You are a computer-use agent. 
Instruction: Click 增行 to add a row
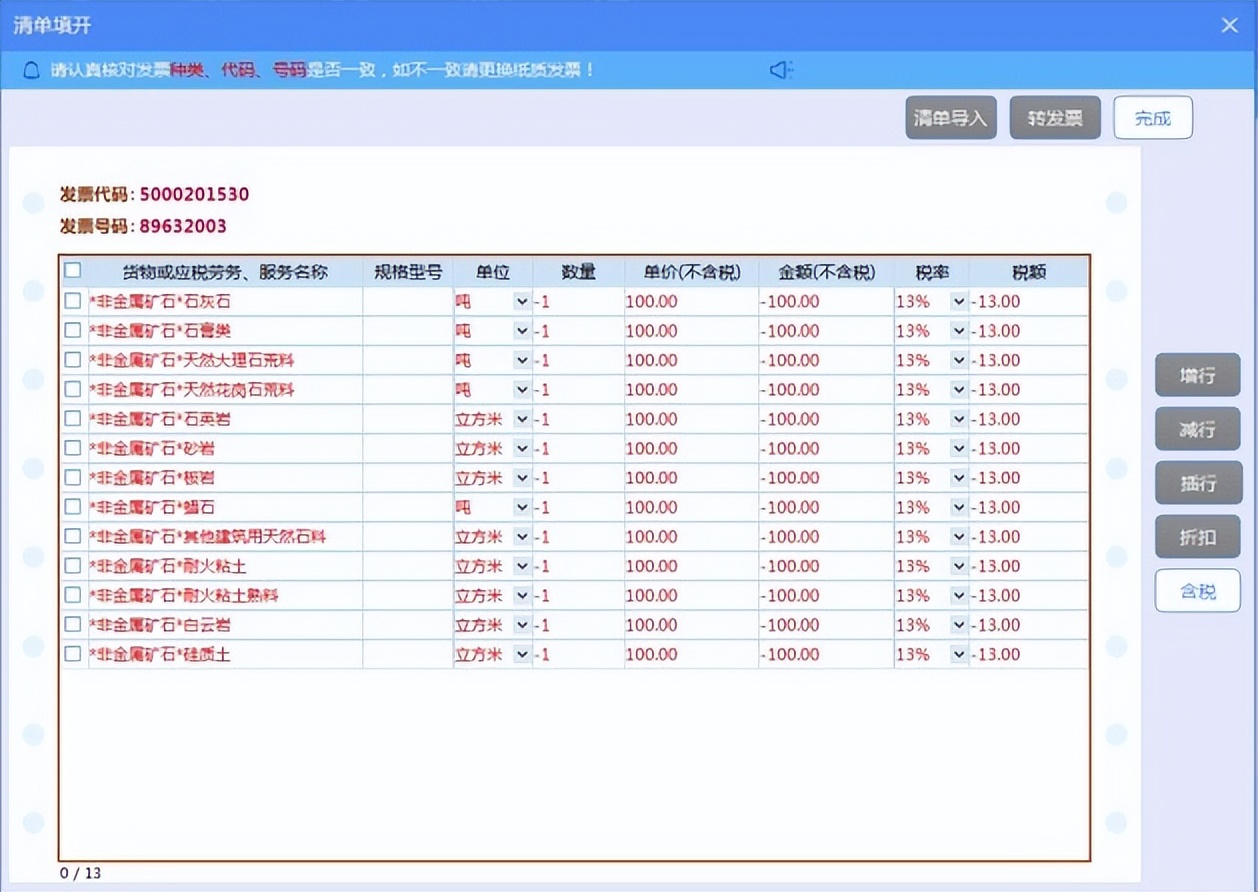(1197, 375)
